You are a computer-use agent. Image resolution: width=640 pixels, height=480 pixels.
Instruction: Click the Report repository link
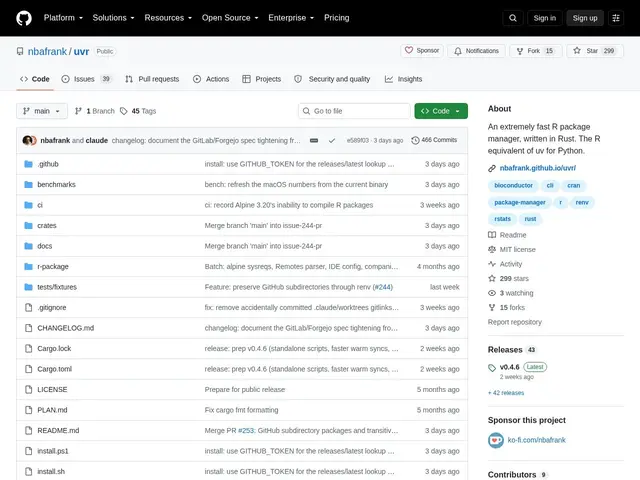515,322
